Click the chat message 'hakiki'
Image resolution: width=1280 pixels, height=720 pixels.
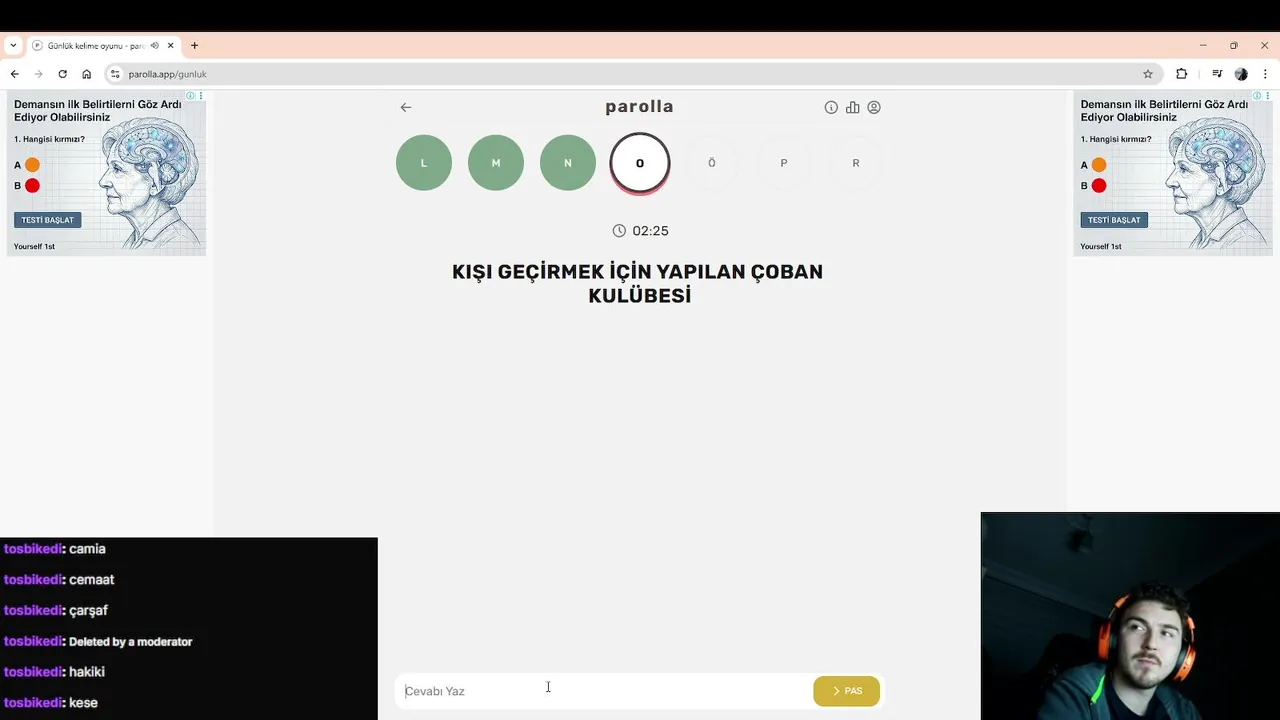(87, 672)
